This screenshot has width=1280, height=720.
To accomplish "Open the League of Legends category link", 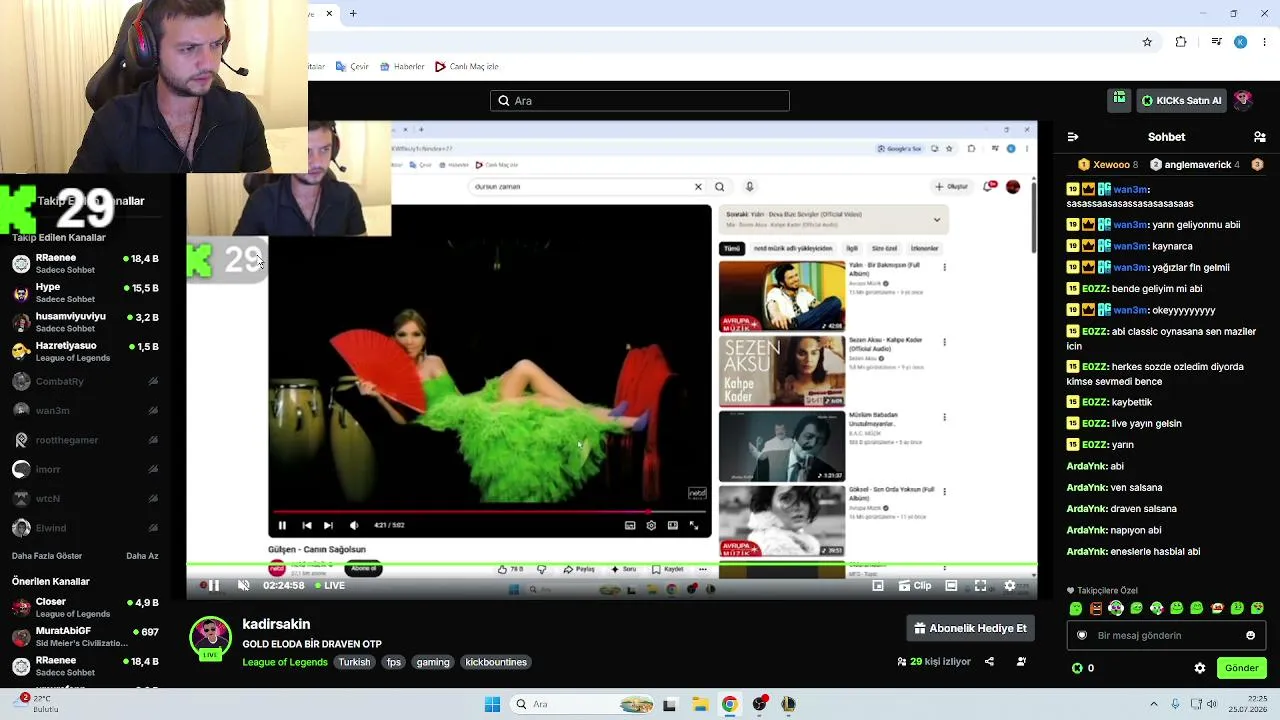I will tap(285, 662).
